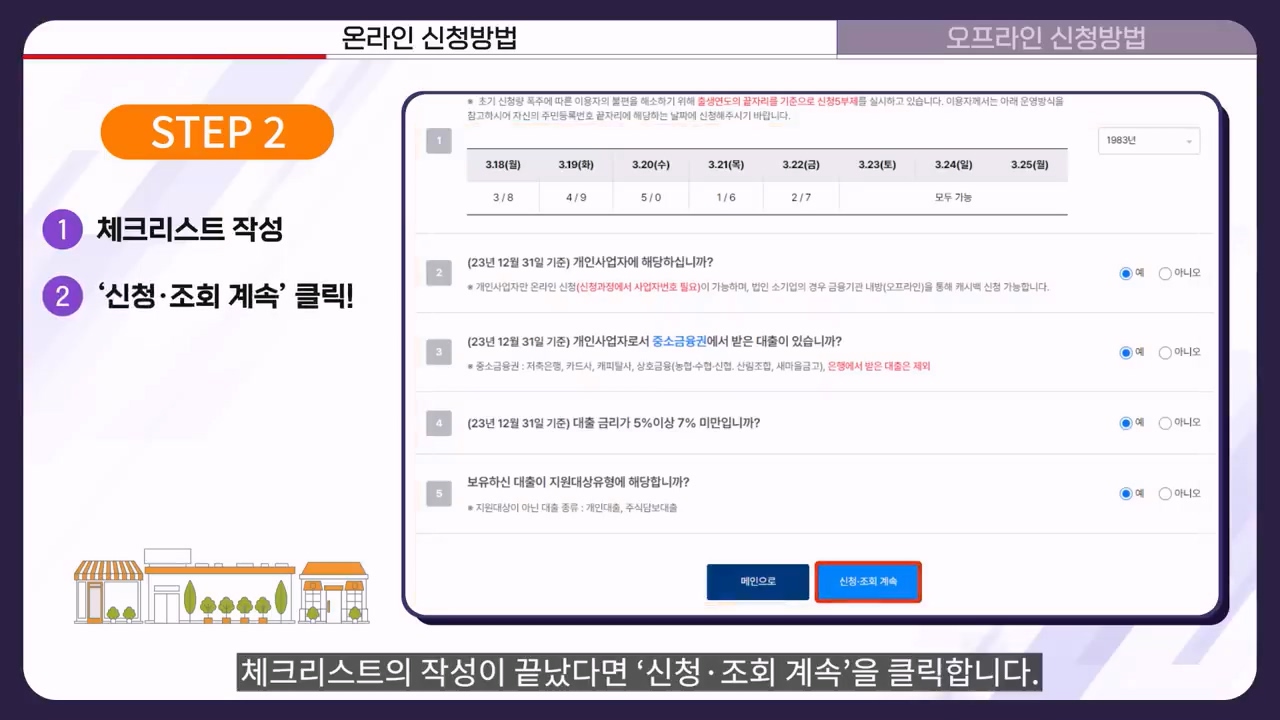Select the 3.20(수) date column
The image size is (1280, 720).
(x=650, y=164)
